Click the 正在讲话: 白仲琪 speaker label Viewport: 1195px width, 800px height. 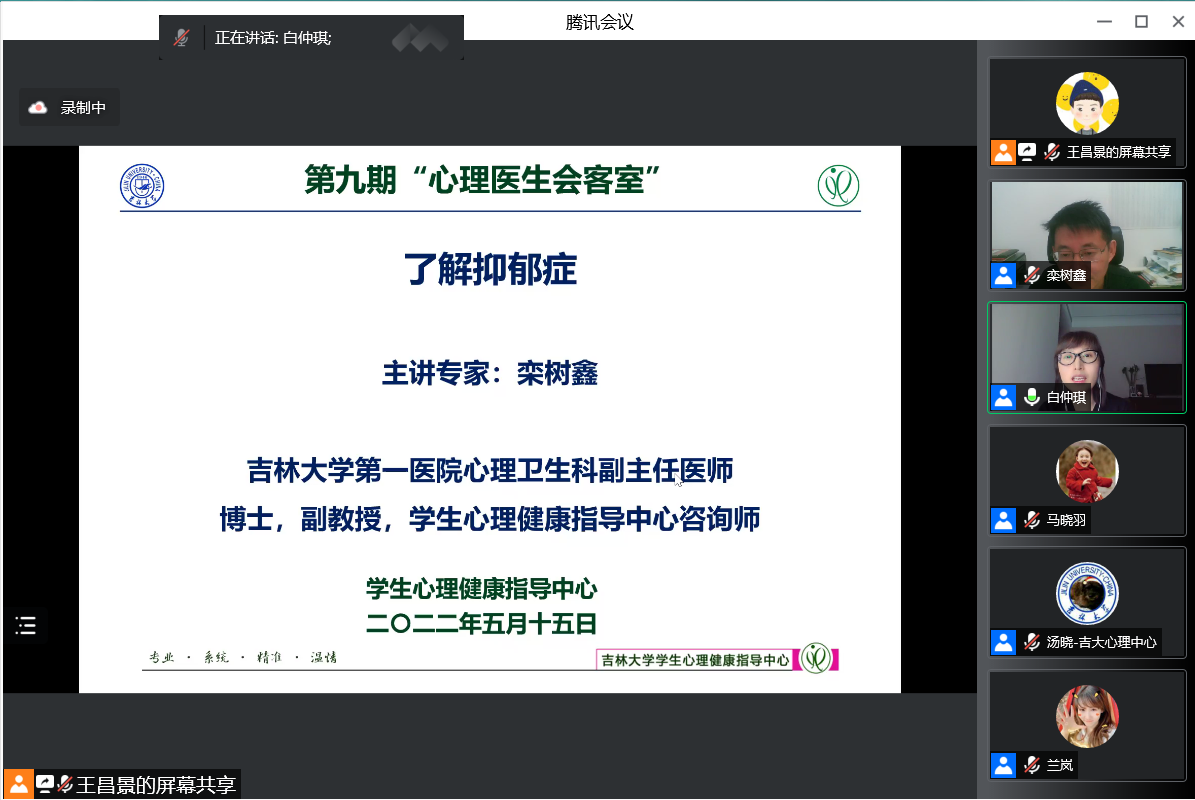pos(273,38)
